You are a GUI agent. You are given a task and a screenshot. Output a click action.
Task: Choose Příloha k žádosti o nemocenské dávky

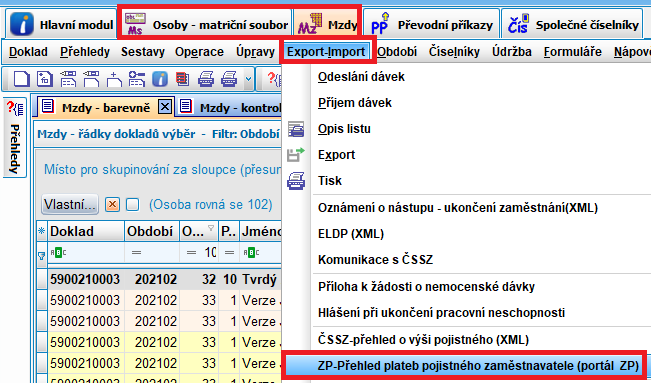pos(426,287)
